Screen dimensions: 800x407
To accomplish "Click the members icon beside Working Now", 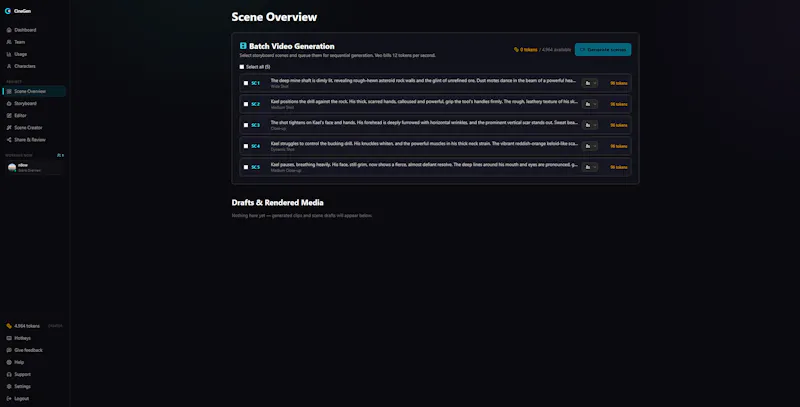I will coord(60,155).
